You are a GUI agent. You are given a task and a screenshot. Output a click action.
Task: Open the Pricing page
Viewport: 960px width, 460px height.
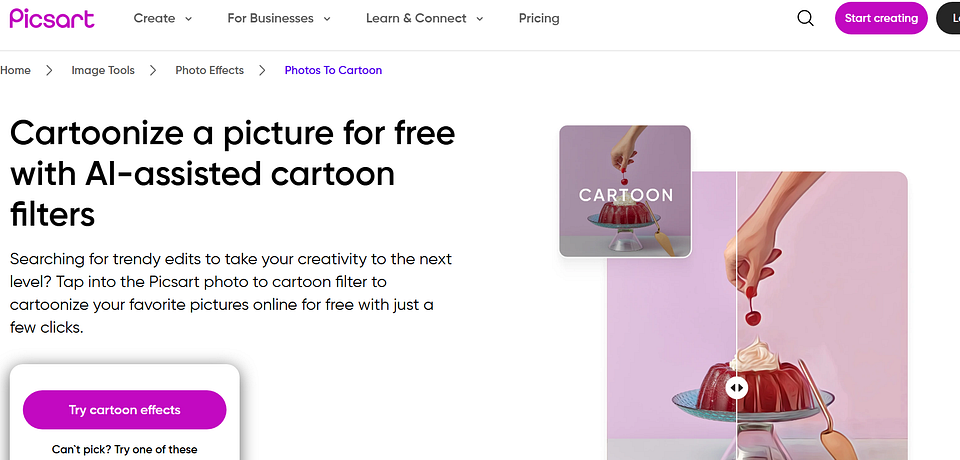pyautogui.click(x=539, y=18)
